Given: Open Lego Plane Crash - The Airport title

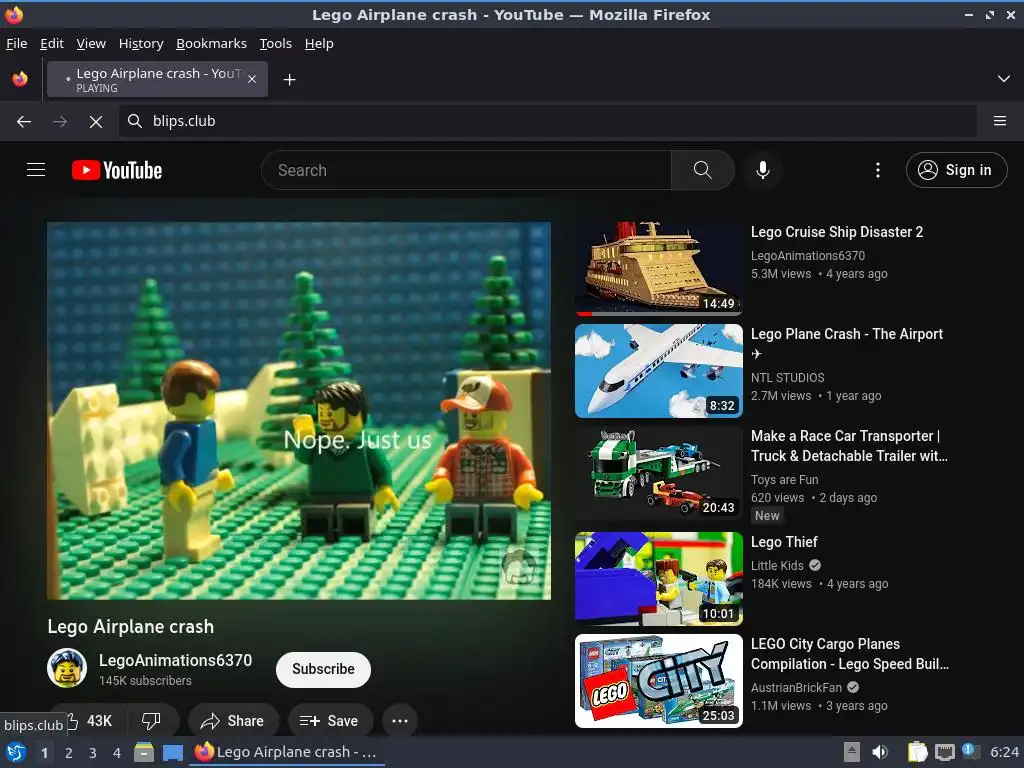Looking at the screenshot, I should (x=847, y=344).
